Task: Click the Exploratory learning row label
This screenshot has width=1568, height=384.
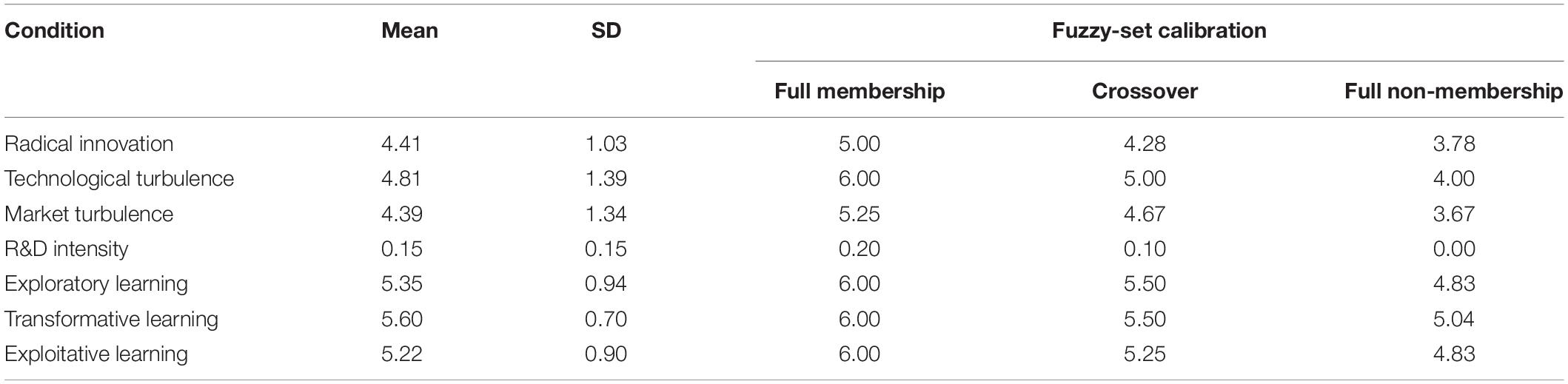Action: 96,284
